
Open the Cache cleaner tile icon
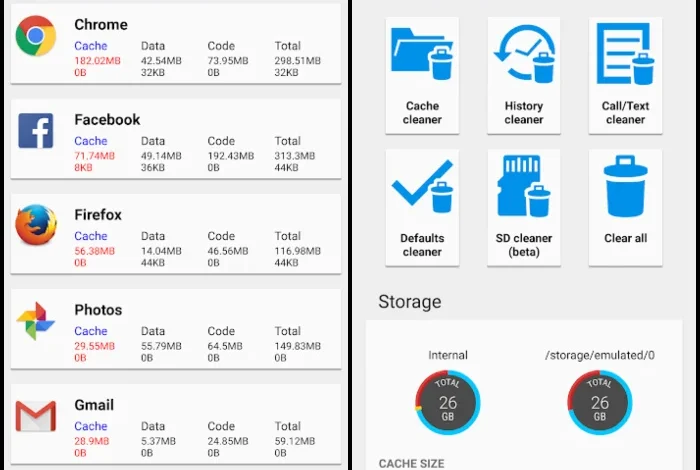coord(422,54)
